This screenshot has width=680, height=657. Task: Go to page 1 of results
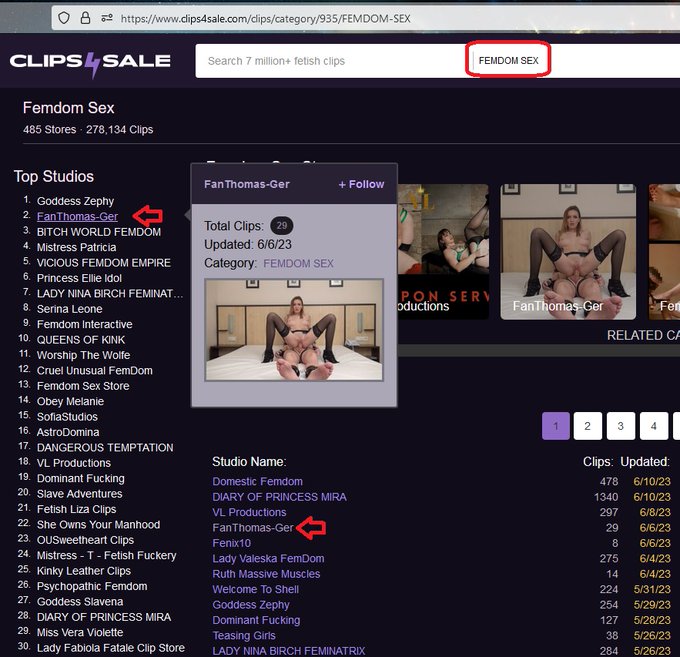[556, 426]
